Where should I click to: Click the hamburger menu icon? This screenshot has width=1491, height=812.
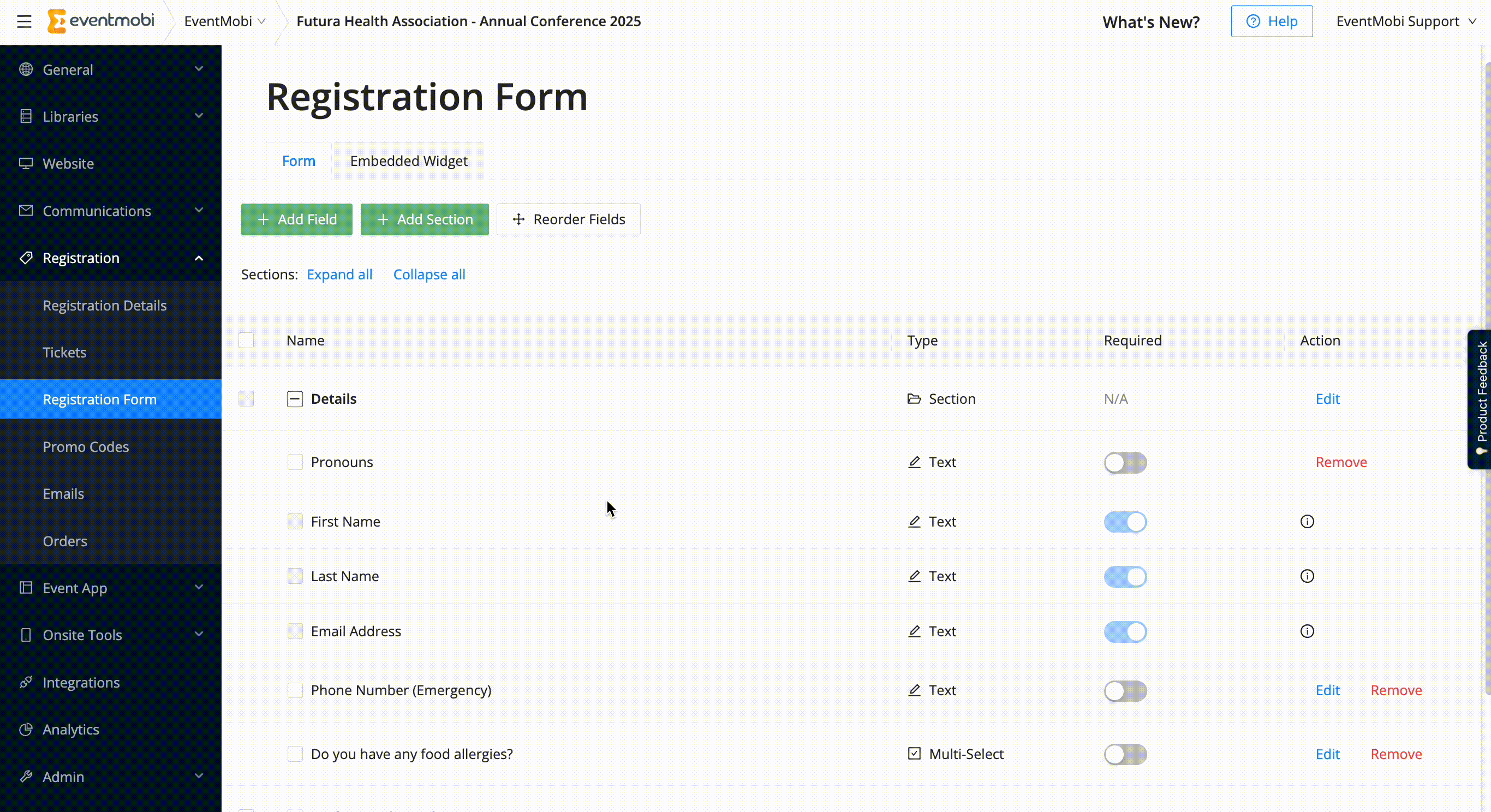point(23,22)
